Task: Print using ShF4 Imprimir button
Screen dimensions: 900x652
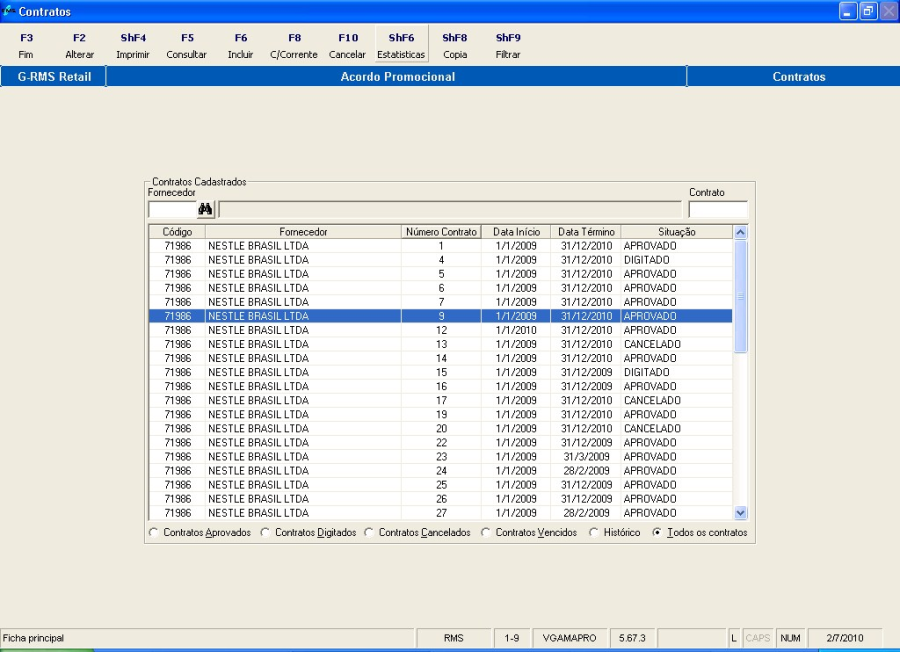Action: tap(133, 46)
